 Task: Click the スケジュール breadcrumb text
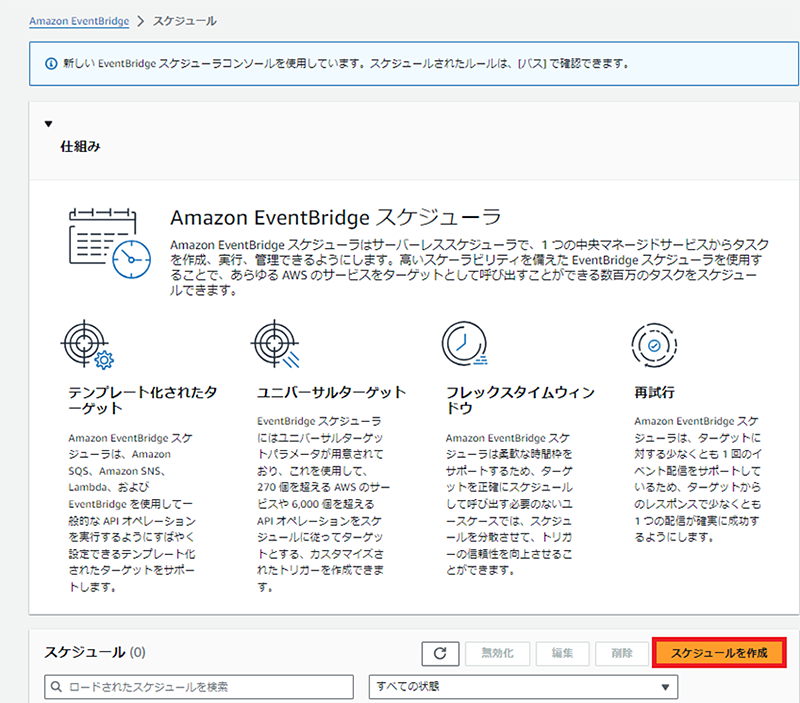pyautogui.click(x=185, y=21)
